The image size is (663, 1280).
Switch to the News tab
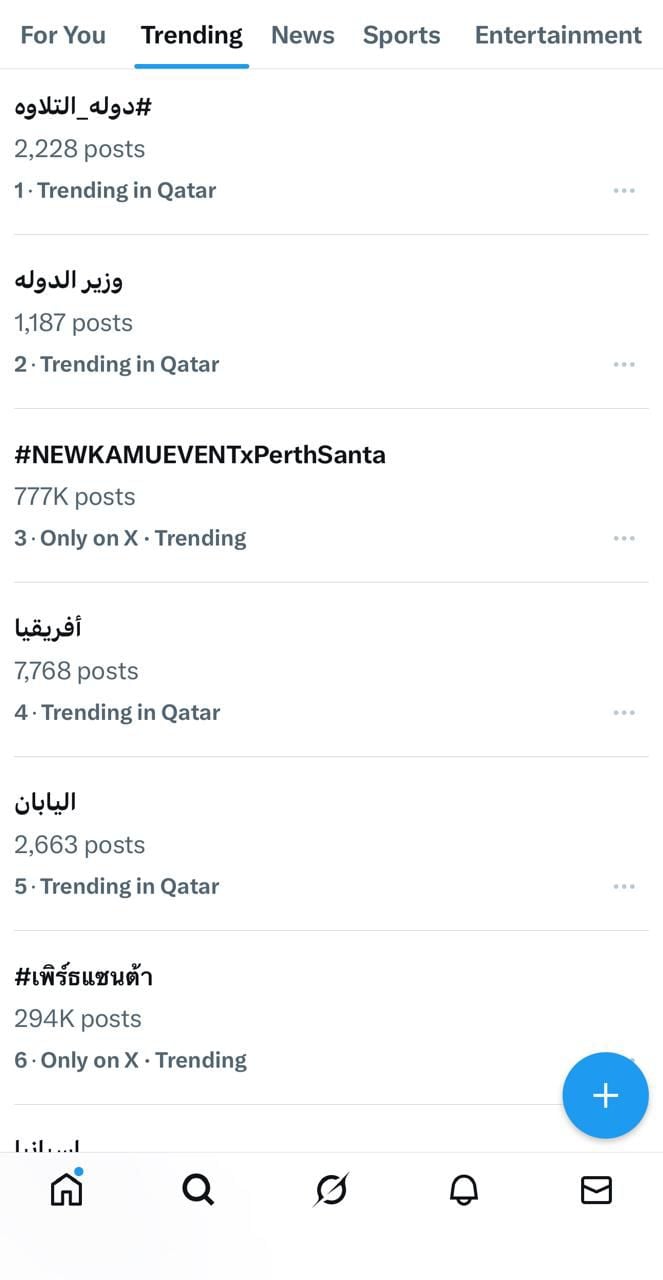303,35
